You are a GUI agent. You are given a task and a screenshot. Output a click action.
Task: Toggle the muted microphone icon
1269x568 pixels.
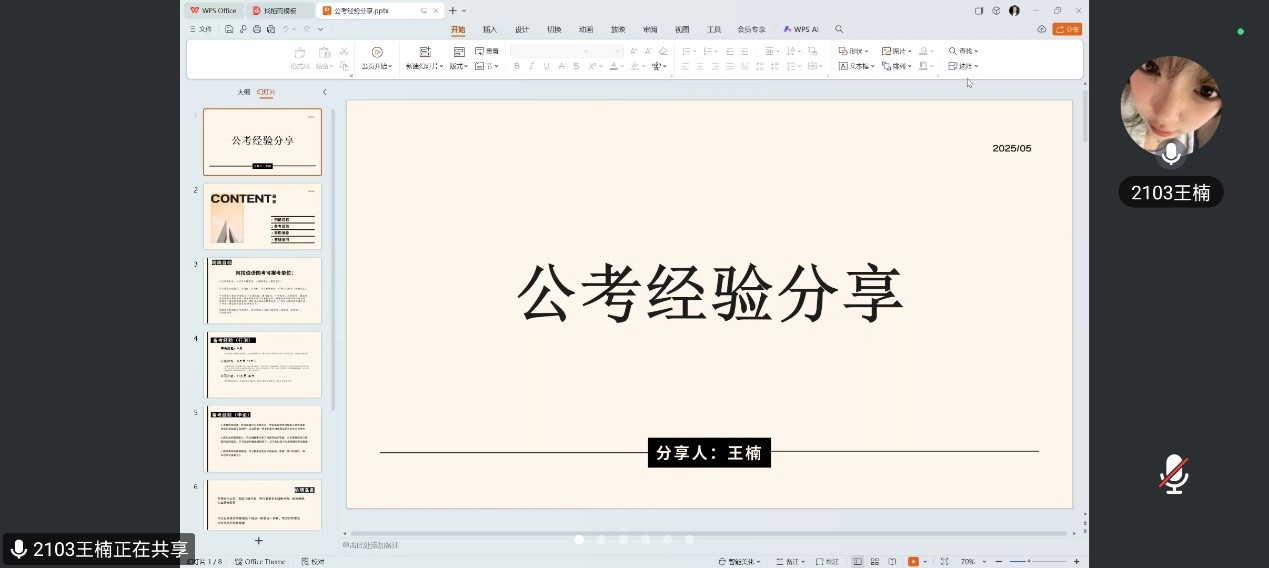(1174, 474)
